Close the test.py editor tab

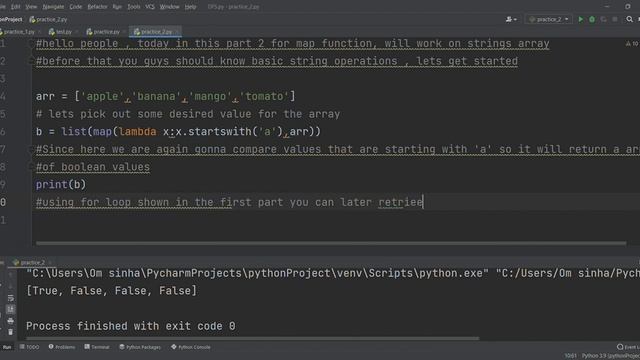coord(76,31)
